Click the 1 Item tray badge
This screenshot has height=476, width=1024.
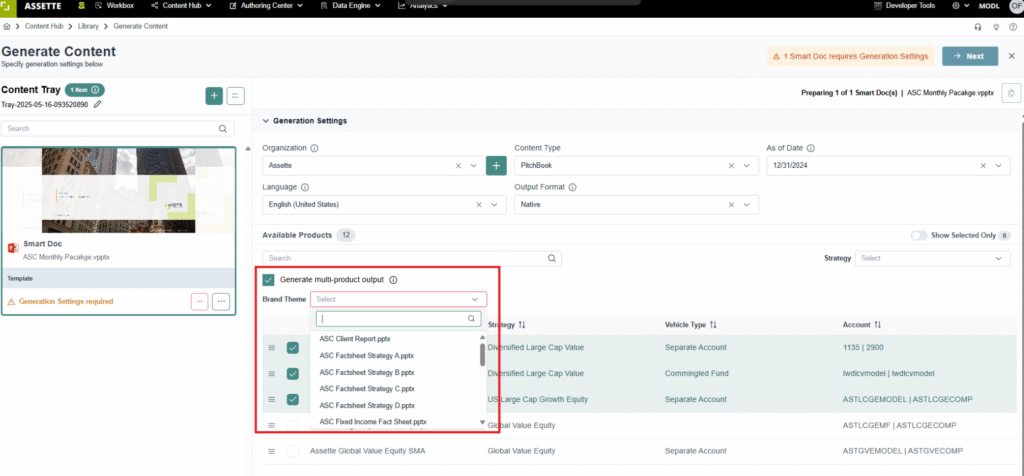(x=84, y=90)
